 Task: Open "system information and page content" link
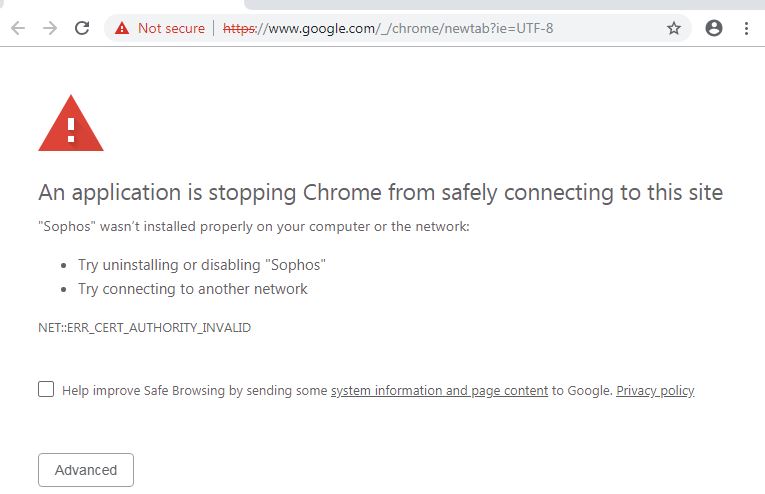pos(439,391)
